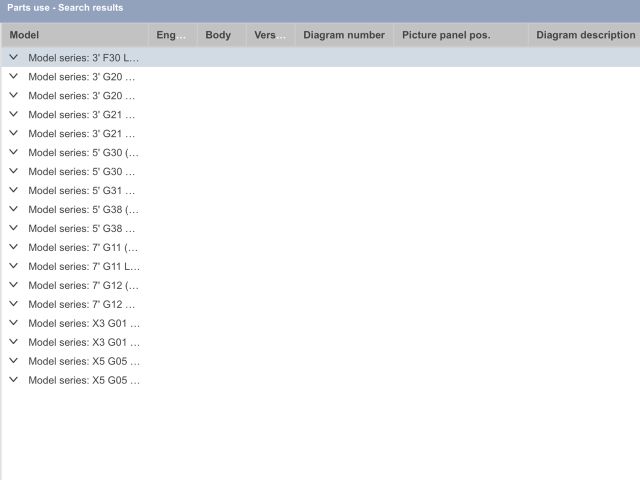The height and width of the screenshot is (480, 640).
Task: Toggle chevron beside 7' G11 L… row
Action: pyautogui.click(x=13, y=267)
